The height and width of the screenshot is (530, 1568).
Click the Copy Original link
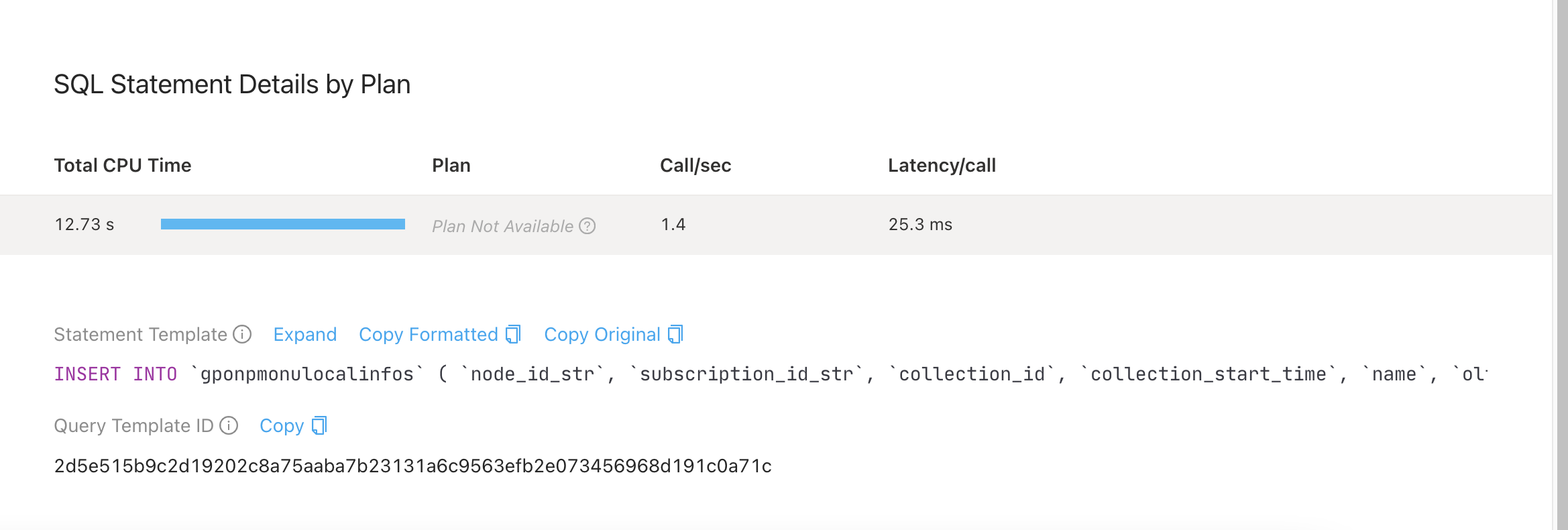tap(602, 334)
